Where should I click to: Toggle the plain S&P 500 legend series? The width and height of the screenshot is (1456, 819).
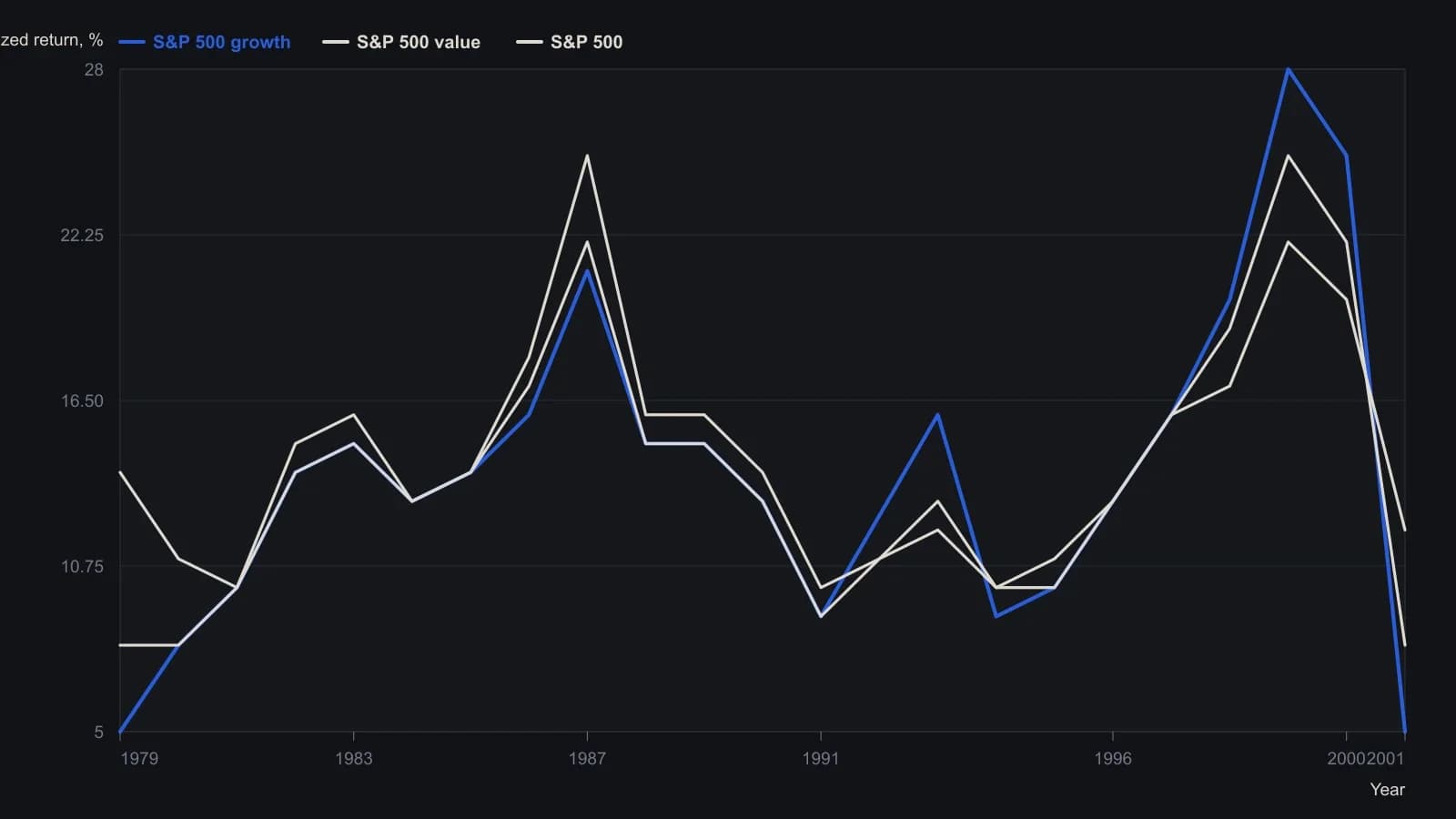[570, 42]
